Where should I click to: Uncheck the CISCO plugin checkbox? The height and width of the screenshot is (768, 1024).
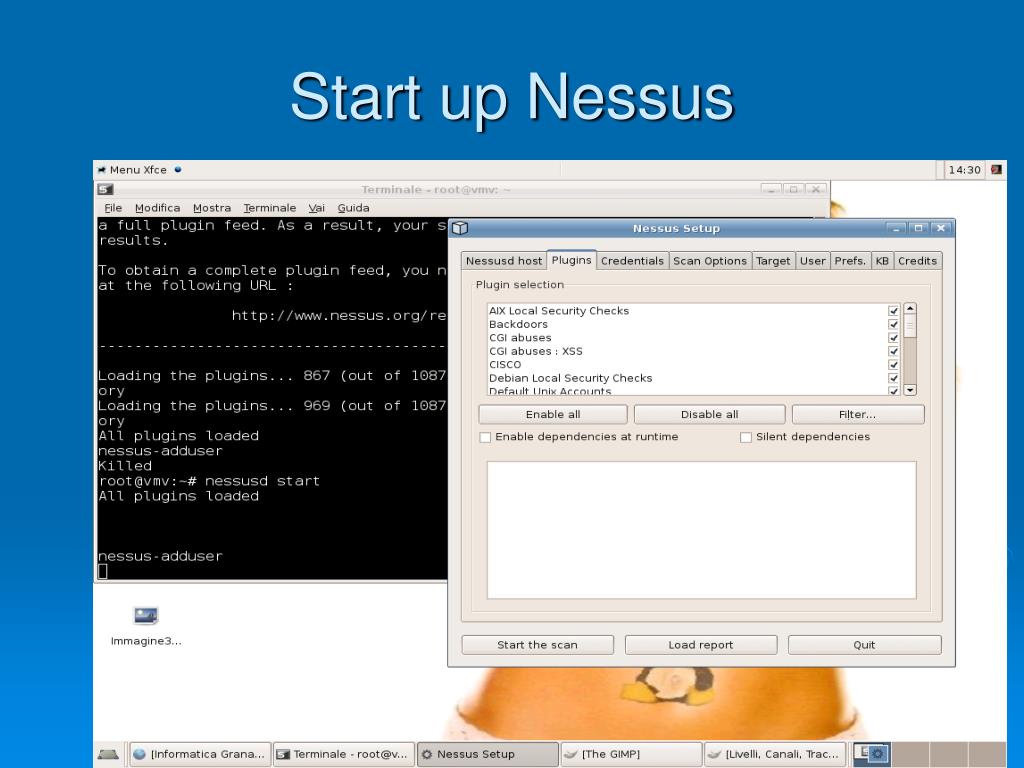(893, 364)
